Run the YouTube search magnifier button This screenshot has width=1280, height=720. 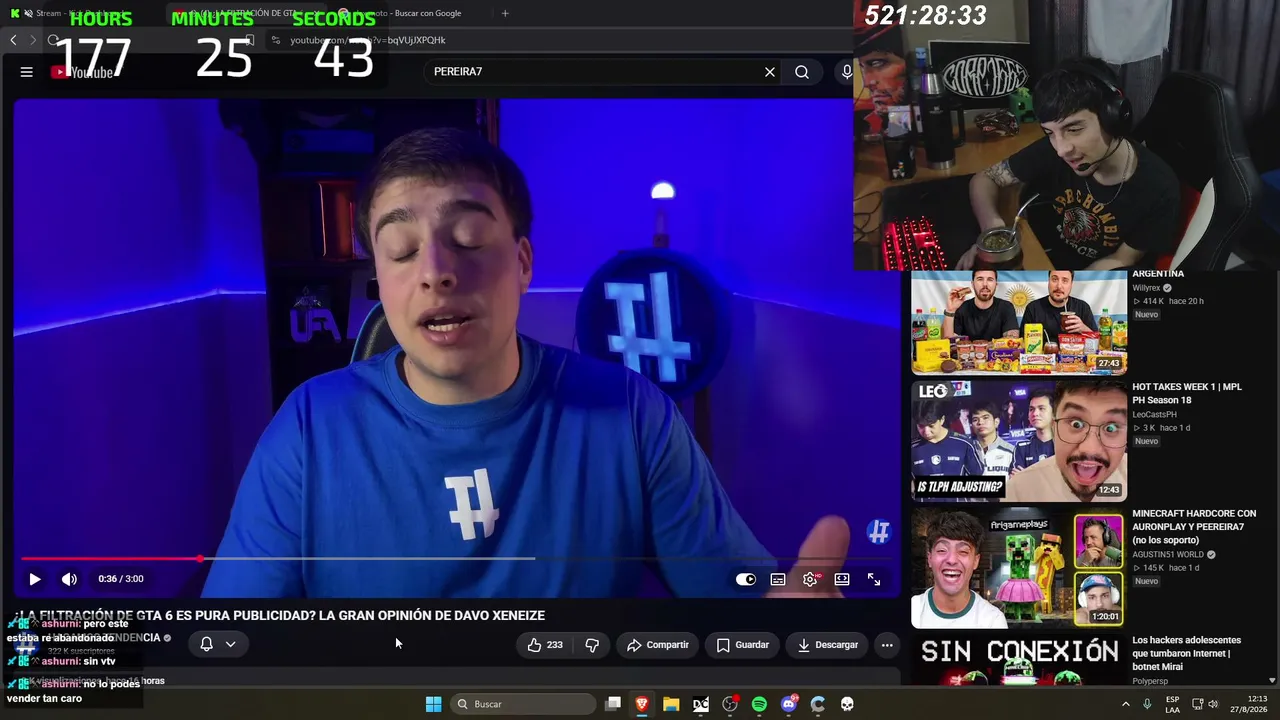[802, 72]
